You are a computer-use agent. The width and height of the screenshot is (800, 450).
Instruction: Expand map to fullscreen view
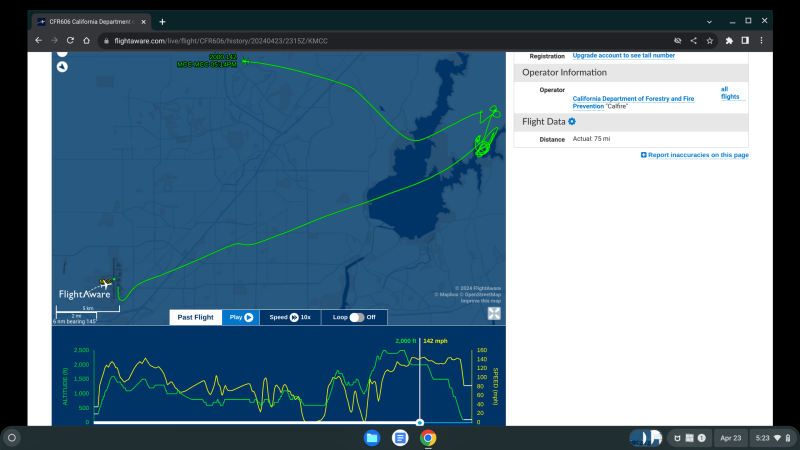click(494, 313)
